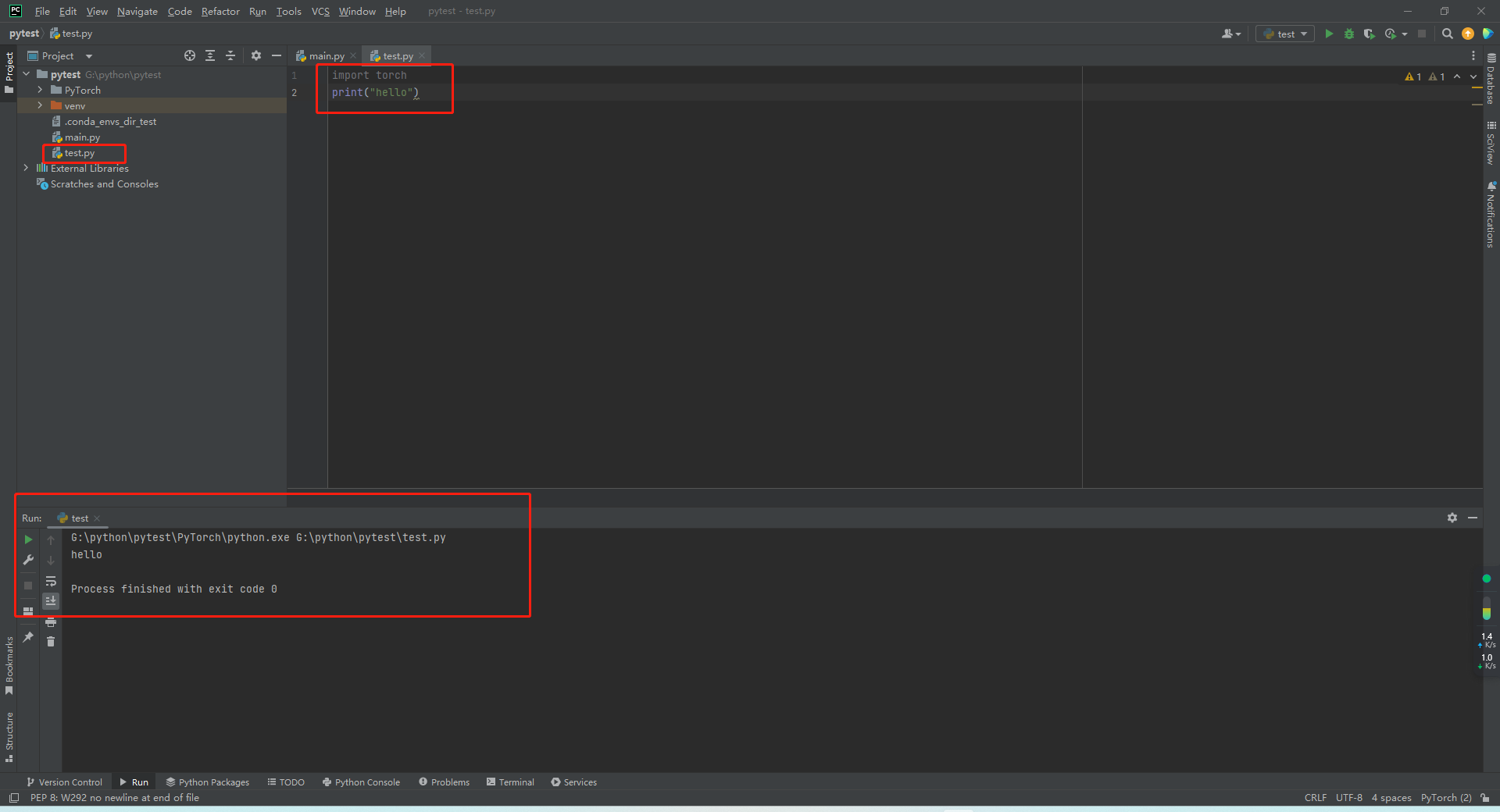The width and height of the screenshot is (1500, 812).
Task: Open profiler options dropdown arrow
Action: pos(1405,34)
